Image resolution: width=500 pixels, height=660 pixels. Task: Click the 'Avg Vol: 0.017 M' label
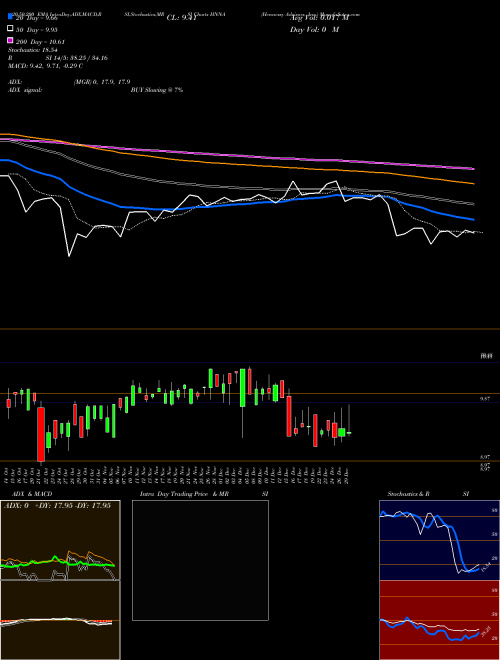tap(319, 18)
